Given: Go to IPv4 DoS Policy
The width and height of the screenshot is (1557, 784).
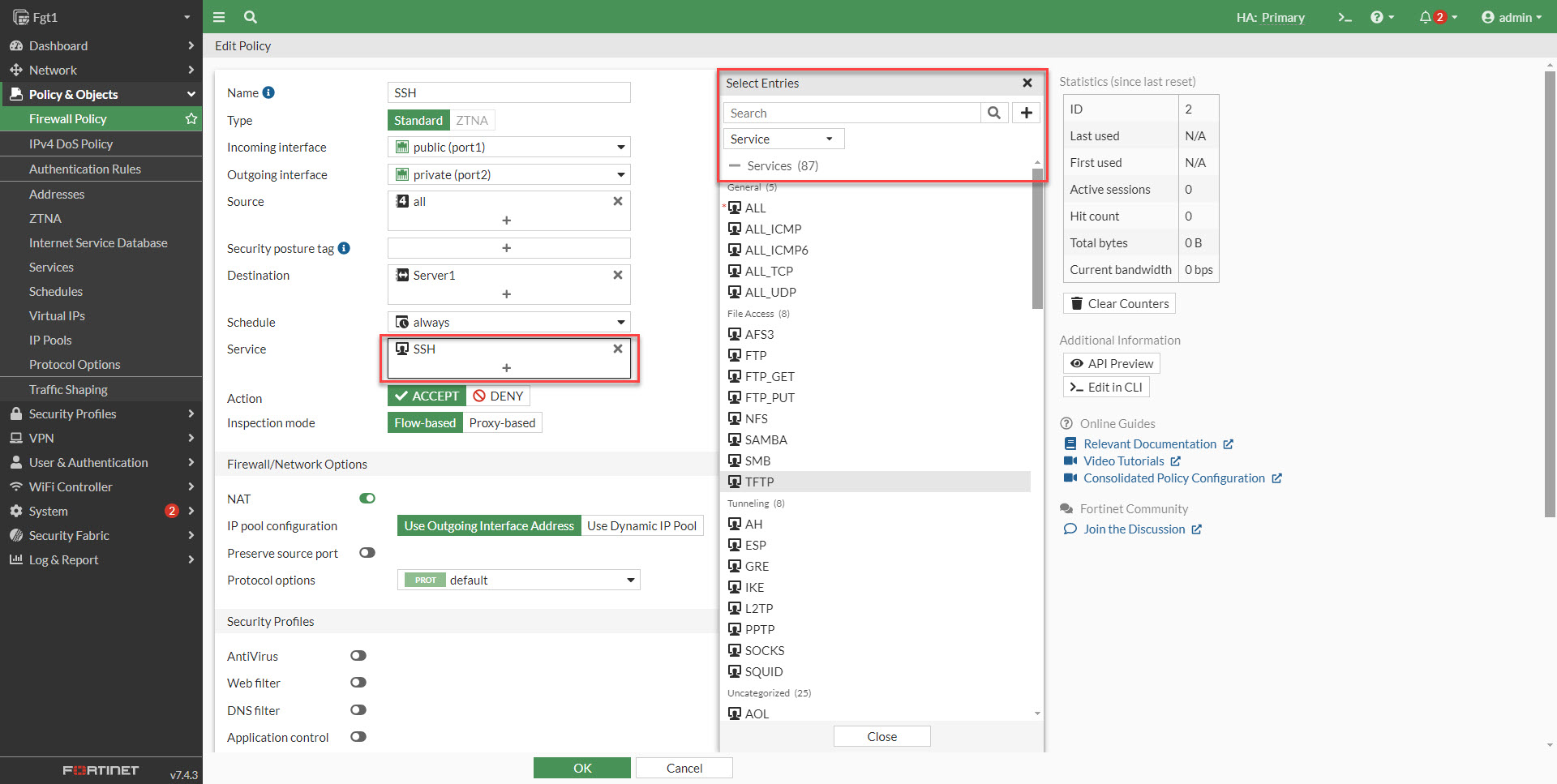Looking at the screenshot, I should pyautogui.click(x=71, y=144).
